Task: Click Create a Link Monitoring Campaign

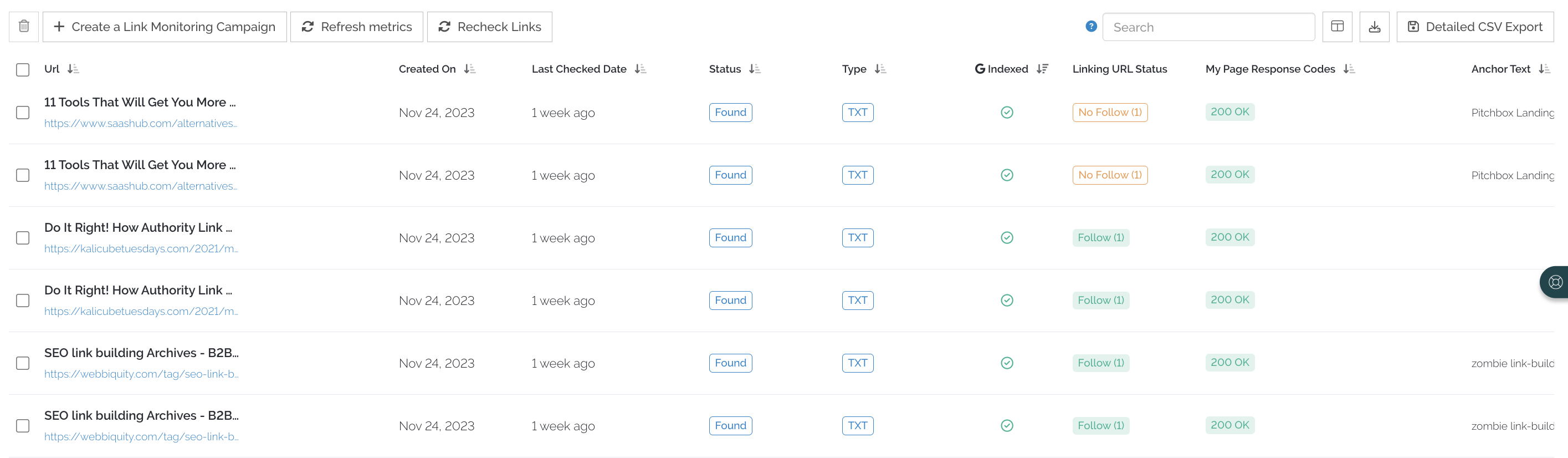Action: [x=165, y=27]
